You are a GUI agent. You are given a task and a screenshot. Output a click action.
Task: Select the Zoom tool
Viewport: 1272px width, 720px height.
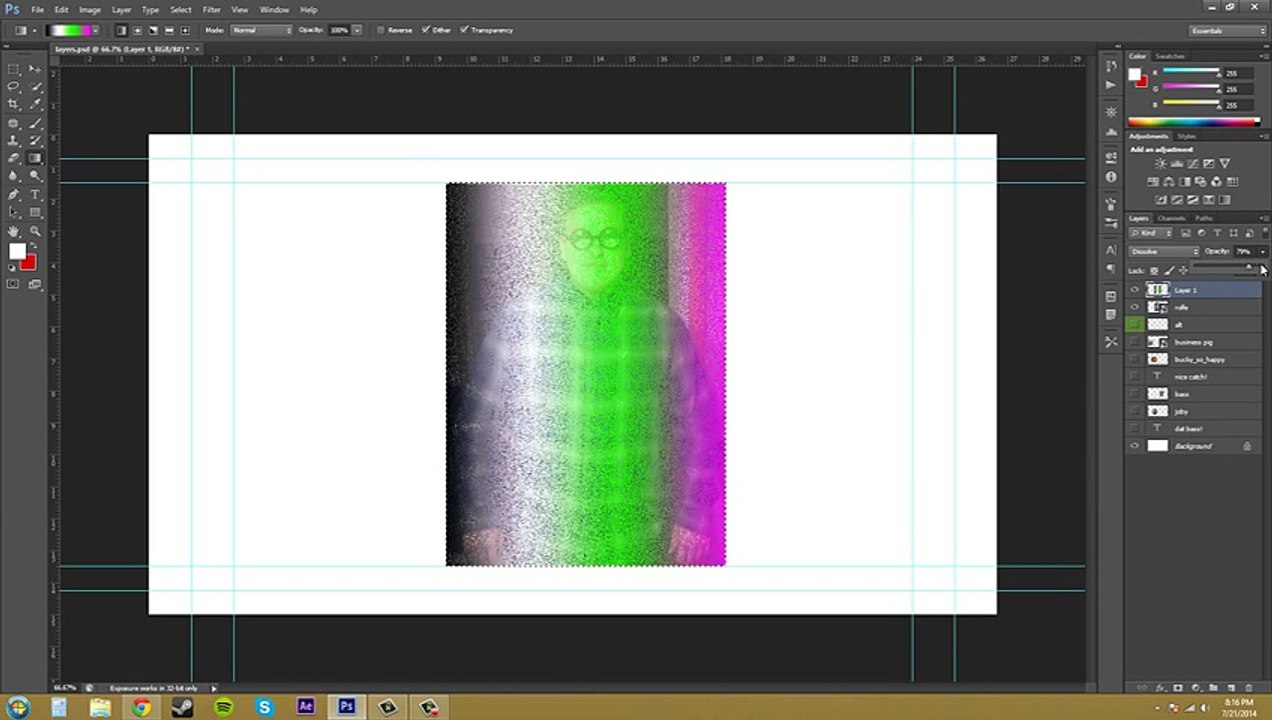click(x=35, y=231)
